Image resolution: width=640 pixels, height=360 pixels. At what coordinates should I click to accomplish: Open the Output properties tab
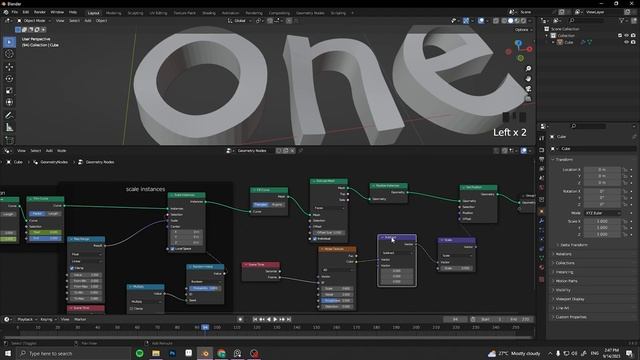coord(542,159)
